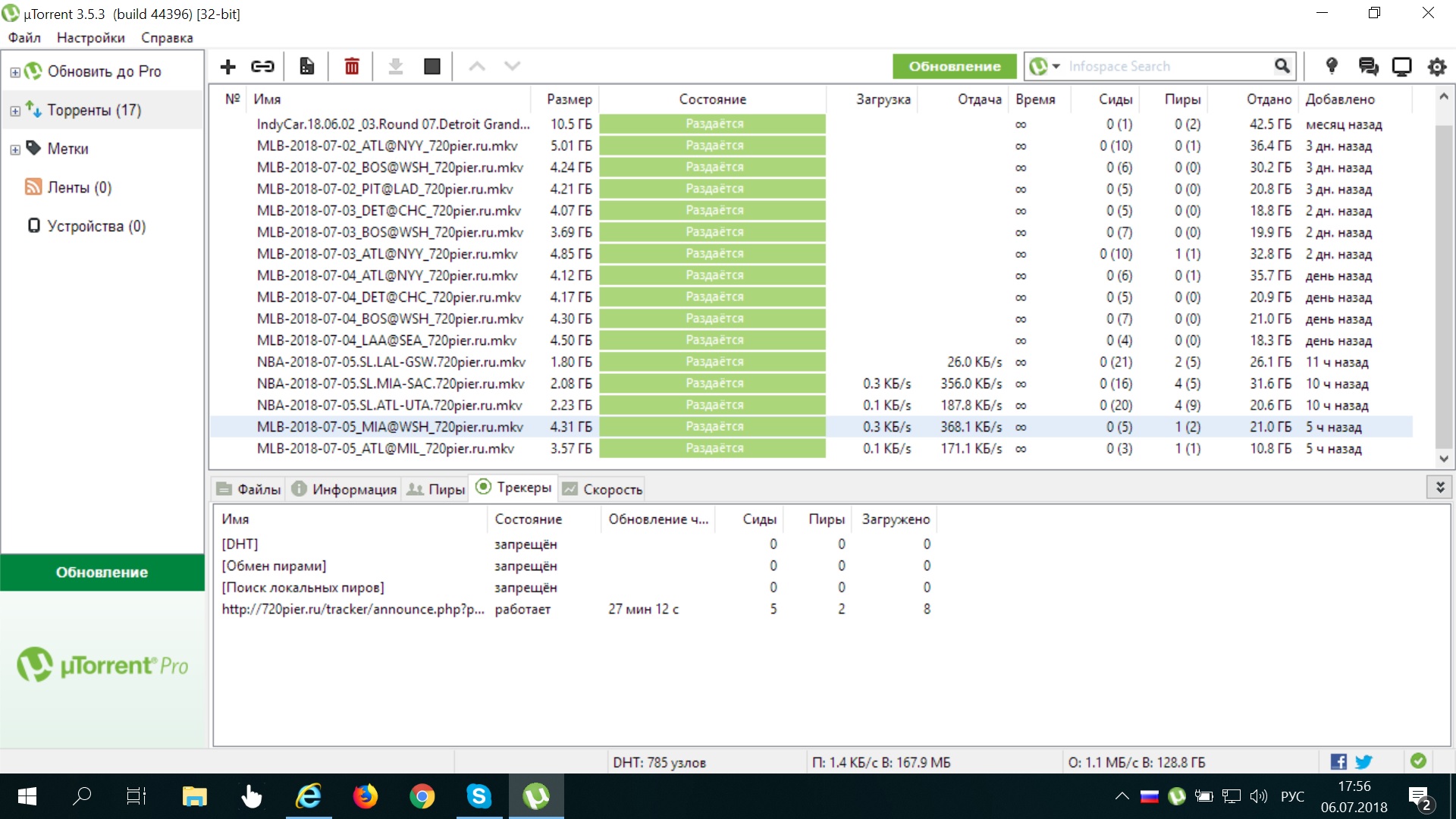This screenshot has width=1456, height=819.
Task: Click the uTorrent Pro logo banner
Action: [x=103, y=665]
